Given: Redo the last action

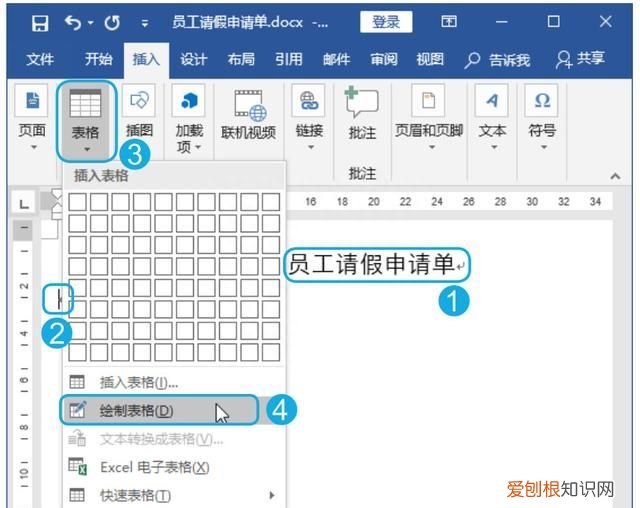Looking at the screenshot, I should pyautogui.click(x=112, y=23).
